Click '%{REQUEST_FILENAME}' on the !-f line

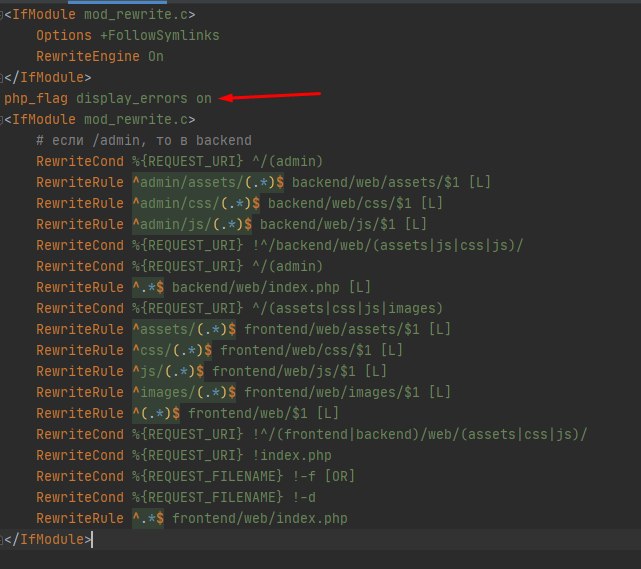pyautogui.click(x=207, y=476)
